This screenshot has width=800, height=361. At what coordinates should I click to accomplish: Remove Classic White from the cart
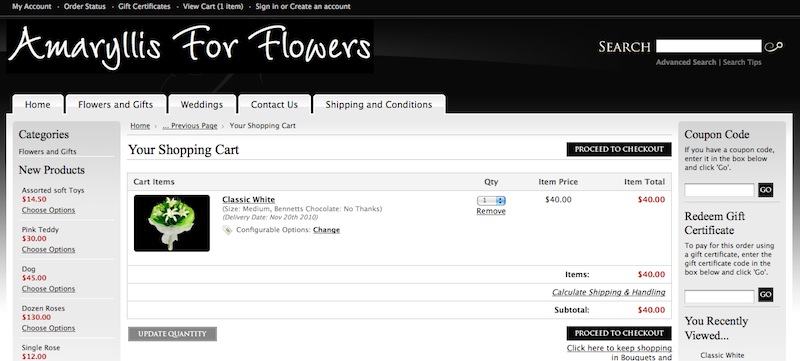[491, 211]
